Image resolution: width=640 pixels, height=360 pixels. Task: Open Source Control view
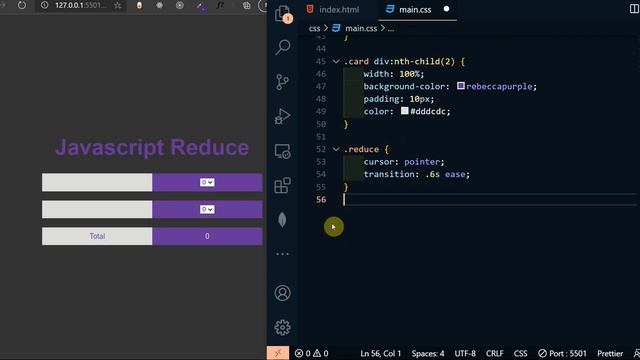pyautogui.click(x=282, y=82)
